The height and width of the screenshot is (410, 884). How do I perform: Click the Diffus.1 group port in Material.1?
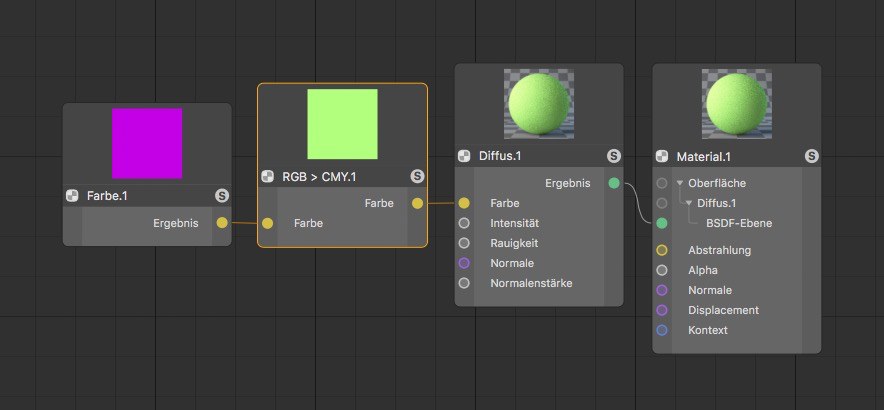(662, 203)
